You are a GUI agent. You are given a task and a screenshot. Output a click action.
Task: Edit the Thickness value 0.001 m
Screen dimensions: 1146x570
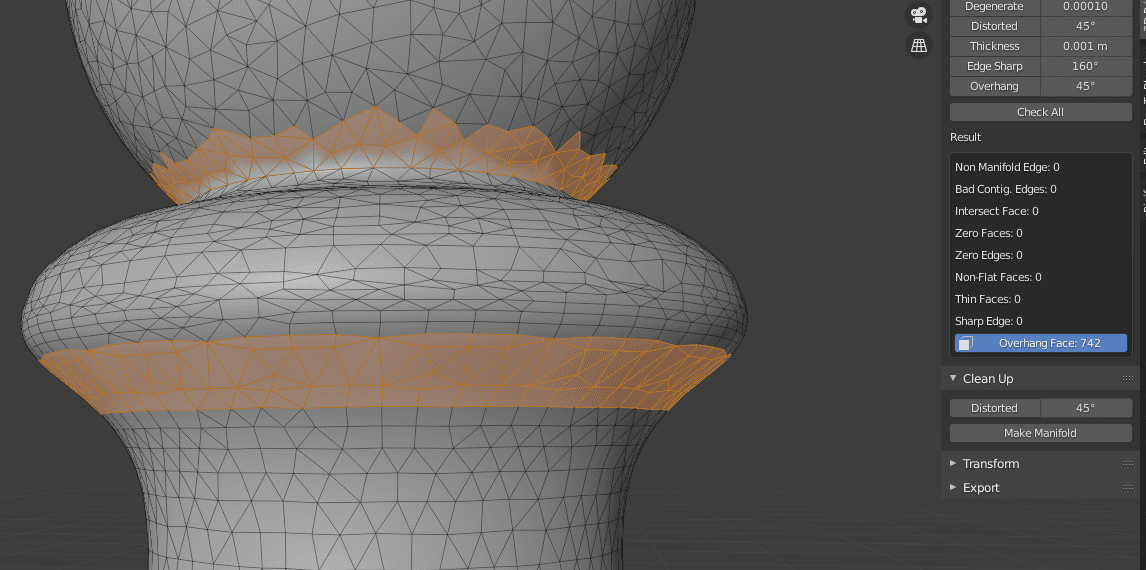tap(1085, 46)
